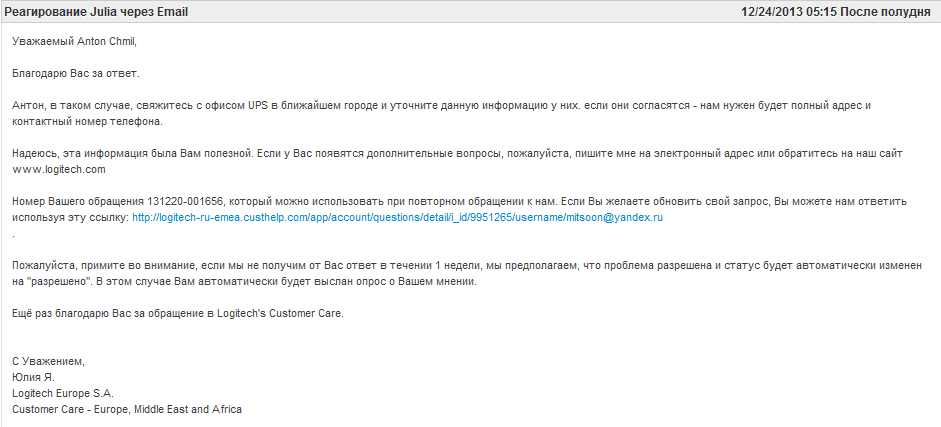Click line 'Ещё раз благодарю Вас за обращение'

(178, 314)
